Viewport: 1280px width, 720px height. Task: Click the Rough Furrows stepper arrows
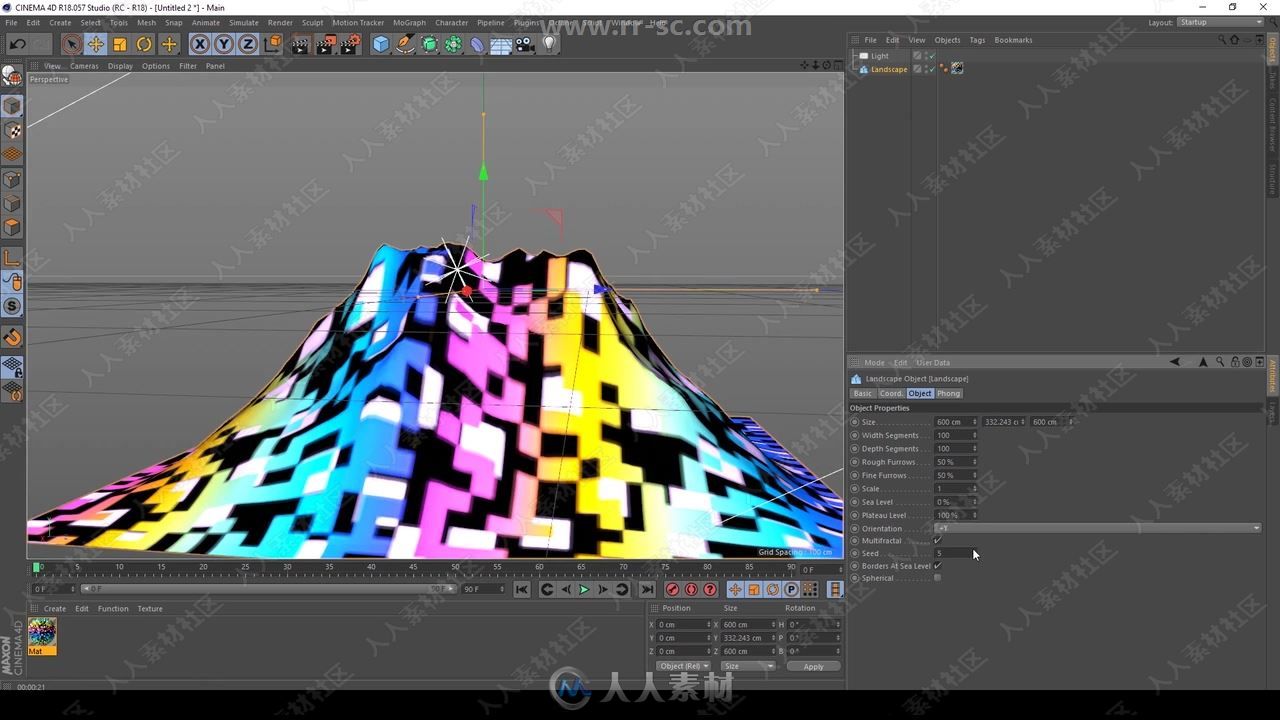pos(975,462)
